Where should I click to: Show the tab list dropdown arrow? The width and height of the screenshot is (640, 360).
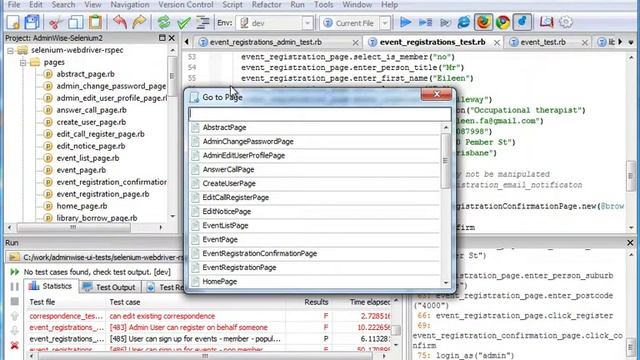pyautogui.click(x=631, y=42)
